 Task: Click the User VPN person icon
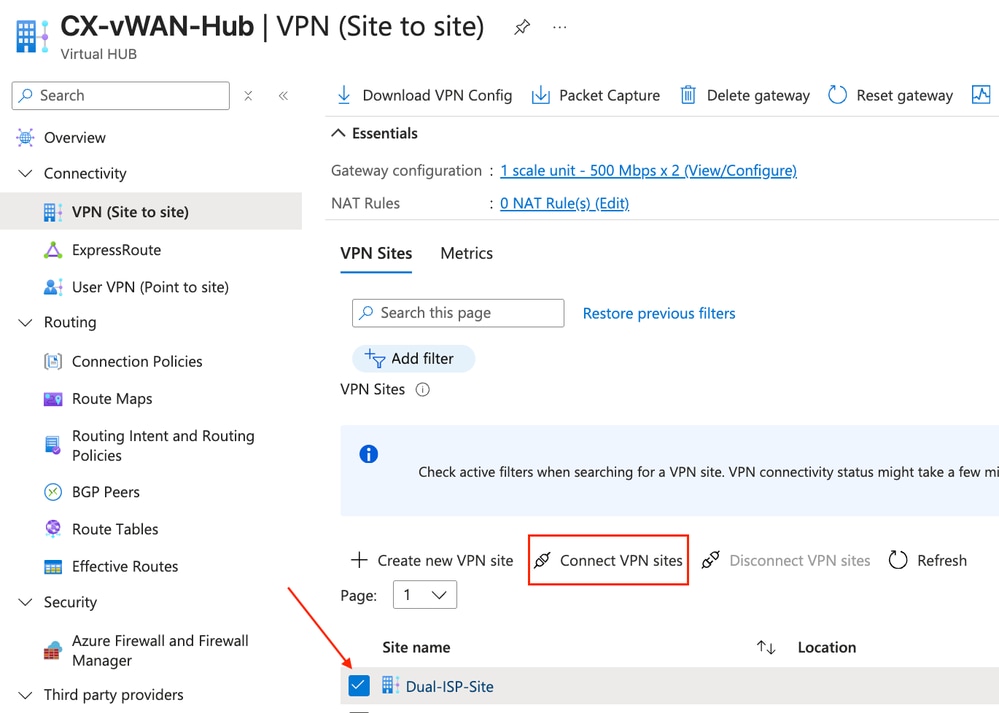(x=53, y=287)
